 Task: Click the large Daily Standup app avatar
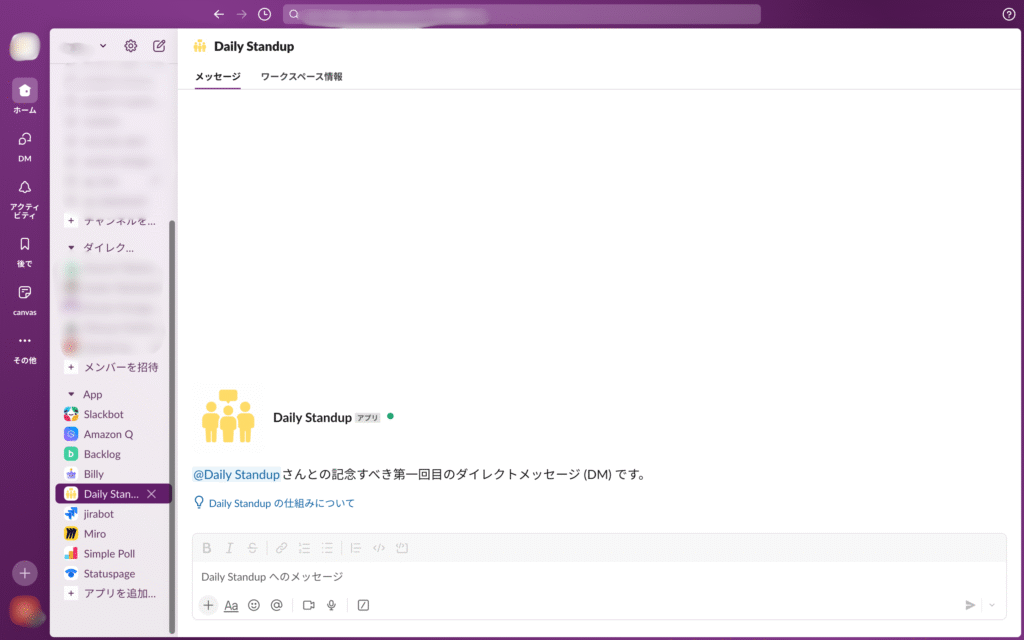228,417
